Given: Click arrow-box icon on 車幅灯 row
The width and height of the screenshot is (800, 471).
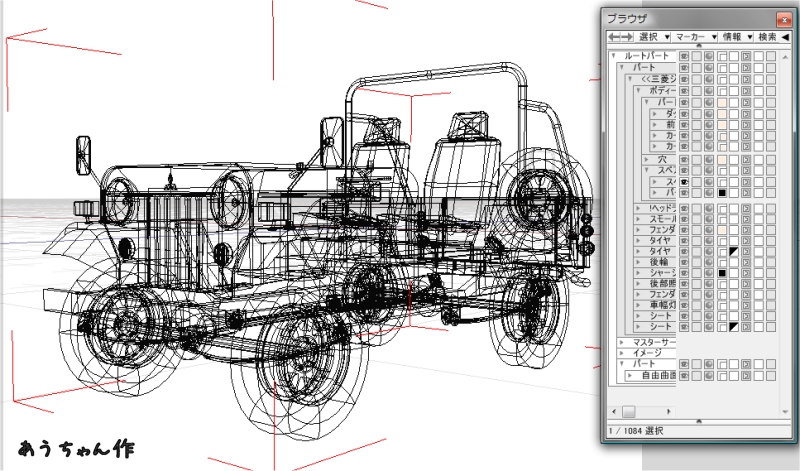Looking at the screenshot, I should click(x=746, y=305).
